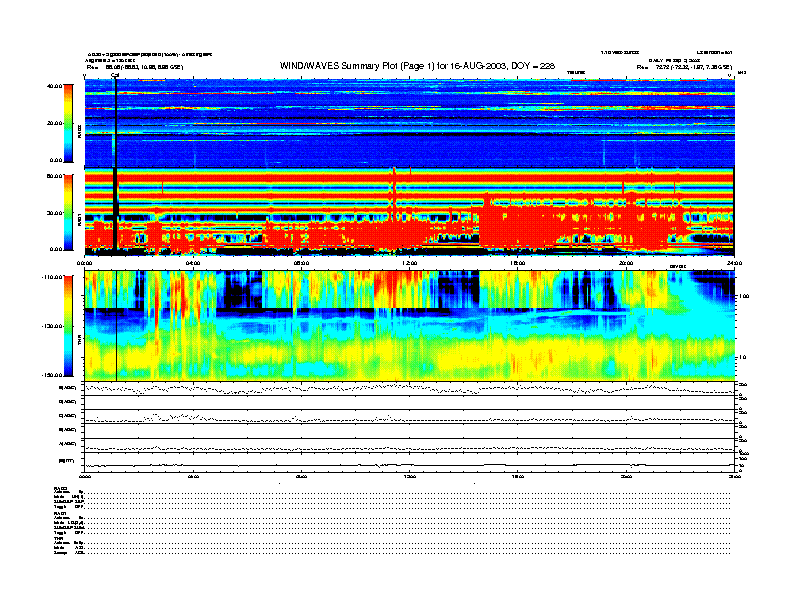Click inside the RAD2 blue spectrogram panel
The width and height of the screenshot is (792, 612).
pyautogui.click(x=409, y=123)
